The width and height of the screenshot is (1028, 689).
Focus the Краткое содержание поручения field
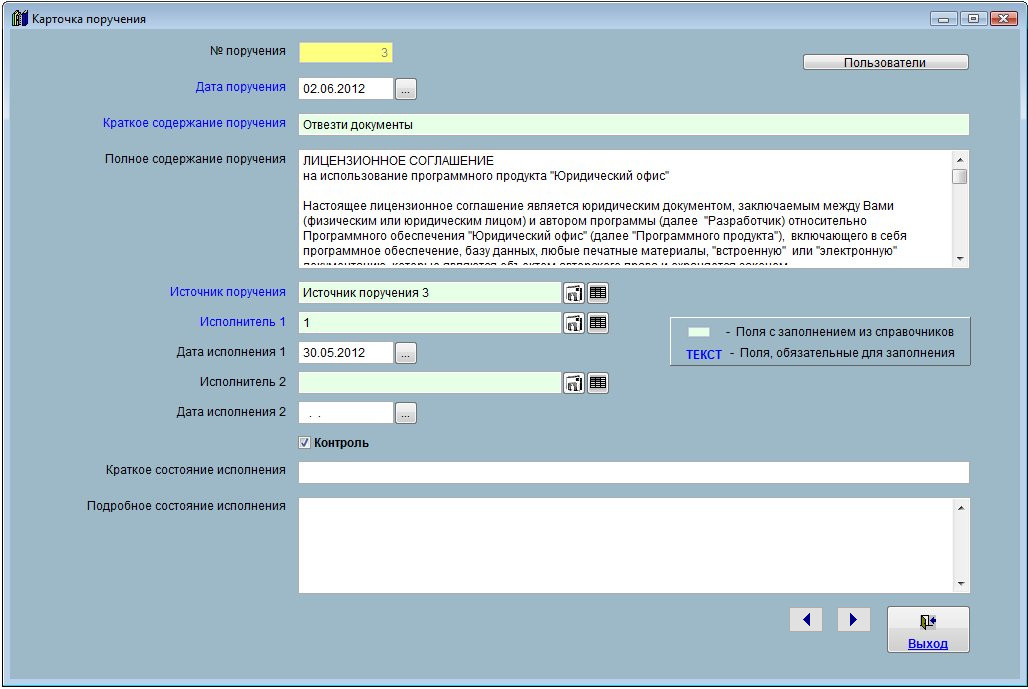pyautogui.click(x=633, y=125)
